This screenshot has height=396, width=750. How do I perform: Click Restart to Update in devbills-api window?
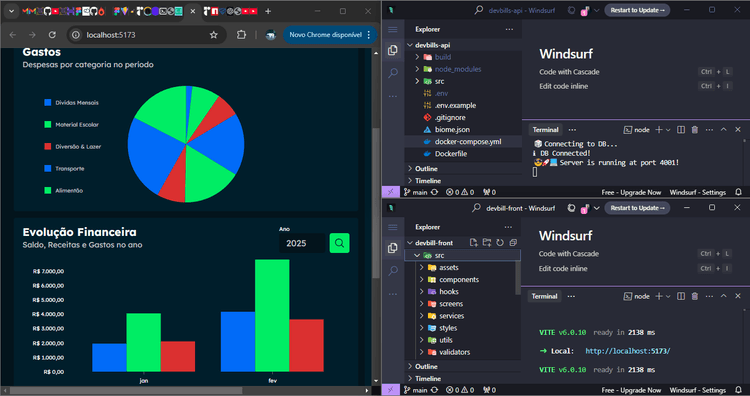[x=637, y=10]
